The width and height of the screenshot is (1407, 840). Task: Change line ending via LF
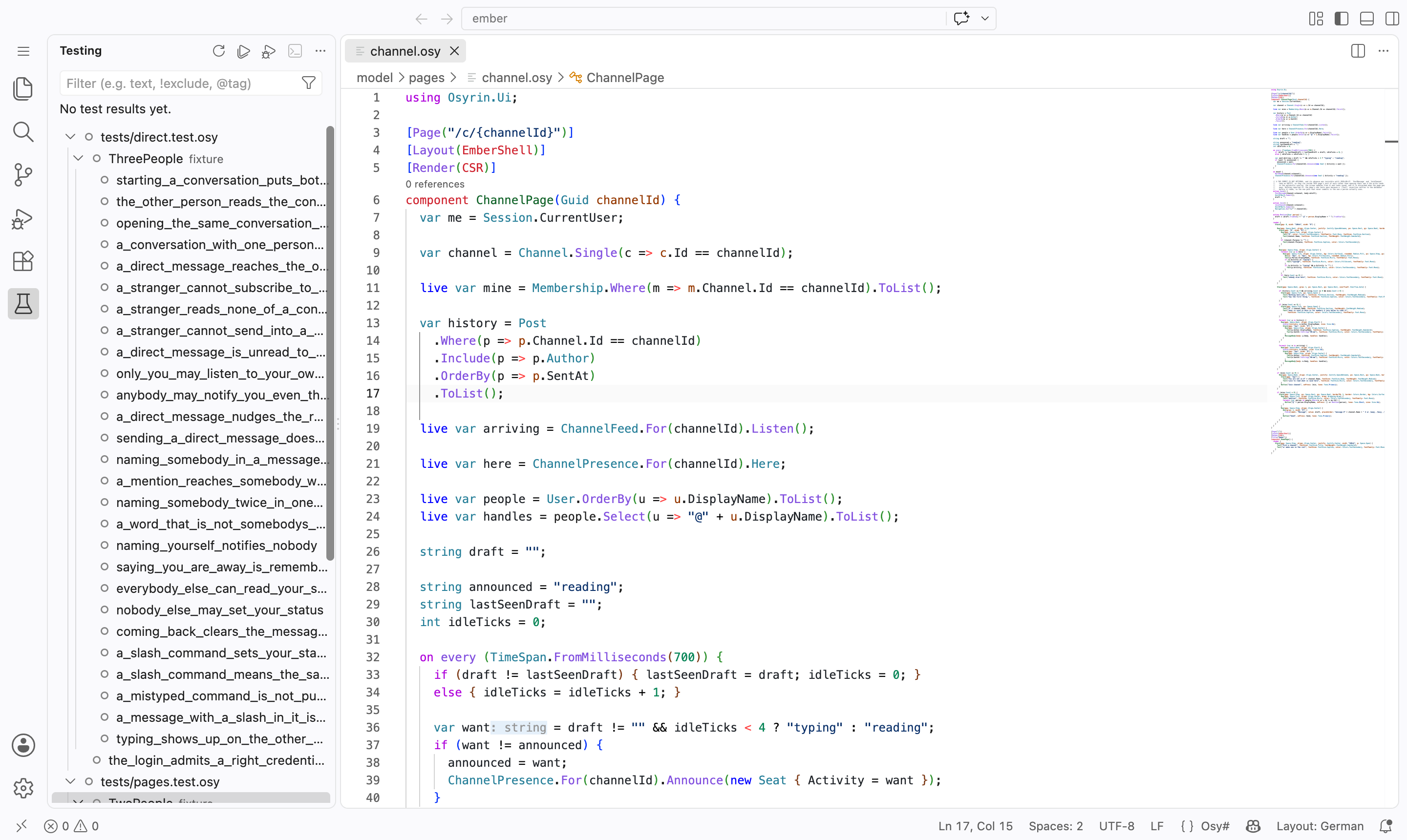[x=1157, y=826]
